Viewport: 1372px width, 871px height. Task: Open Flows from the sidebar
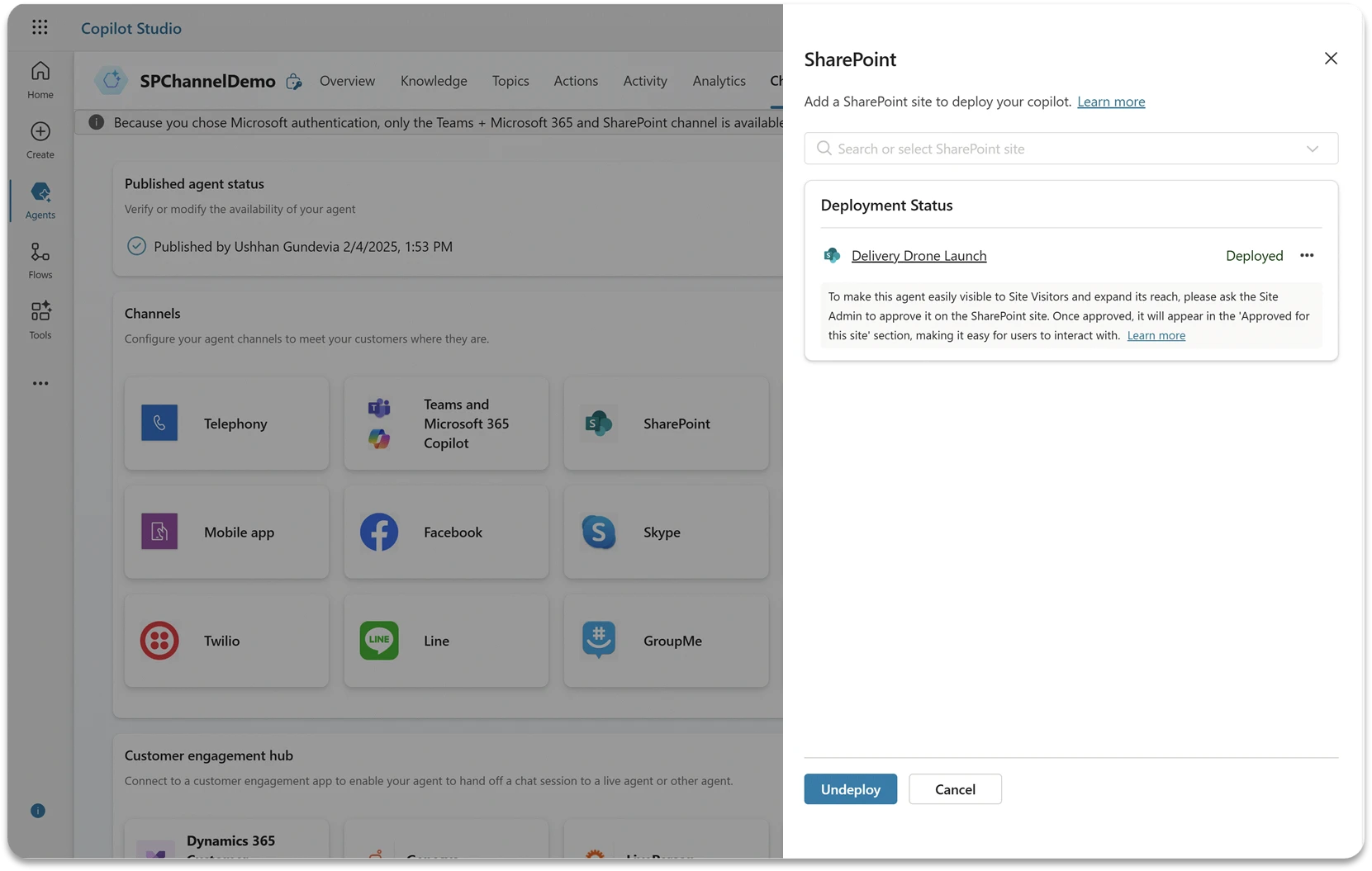tap(39, 259)
